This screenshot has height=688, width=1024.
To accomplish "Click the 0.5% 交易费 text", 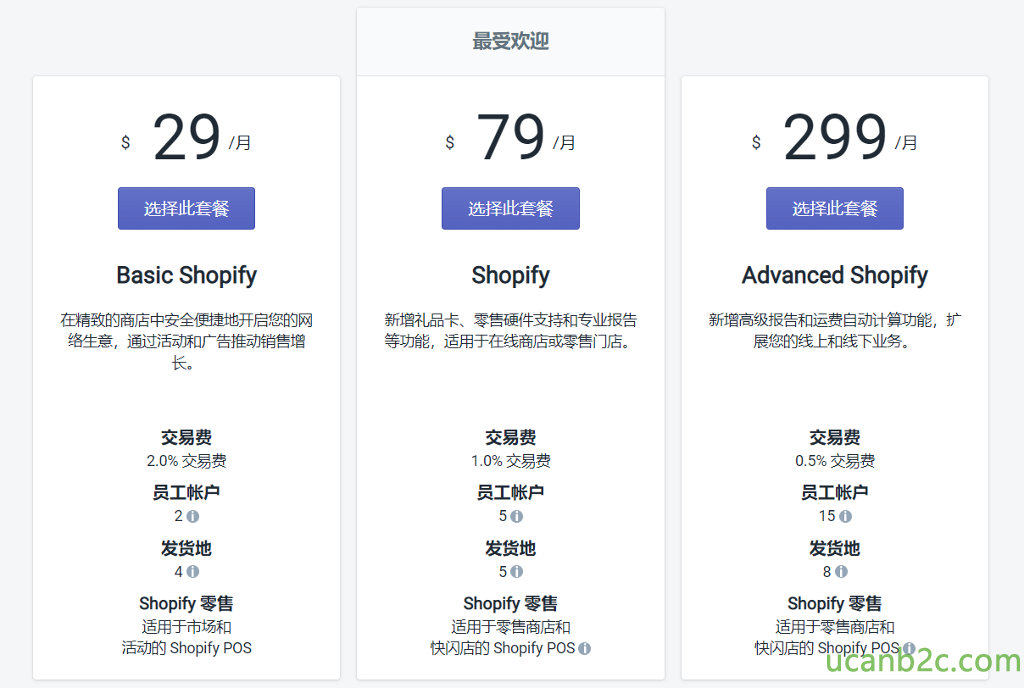I will (835, 461).
